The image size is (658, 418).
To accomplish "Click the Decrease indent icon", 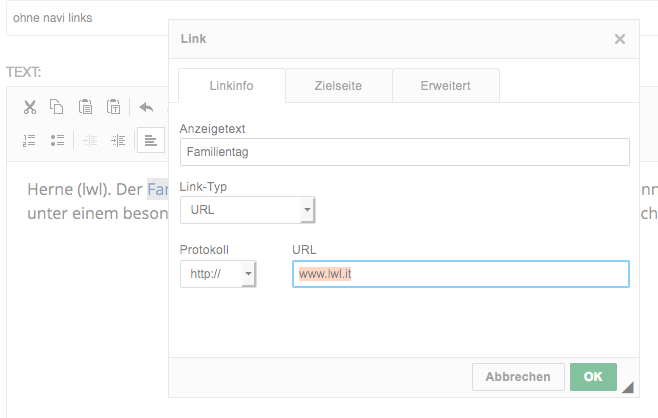I will pyautogui.click(x=90, y=140).
